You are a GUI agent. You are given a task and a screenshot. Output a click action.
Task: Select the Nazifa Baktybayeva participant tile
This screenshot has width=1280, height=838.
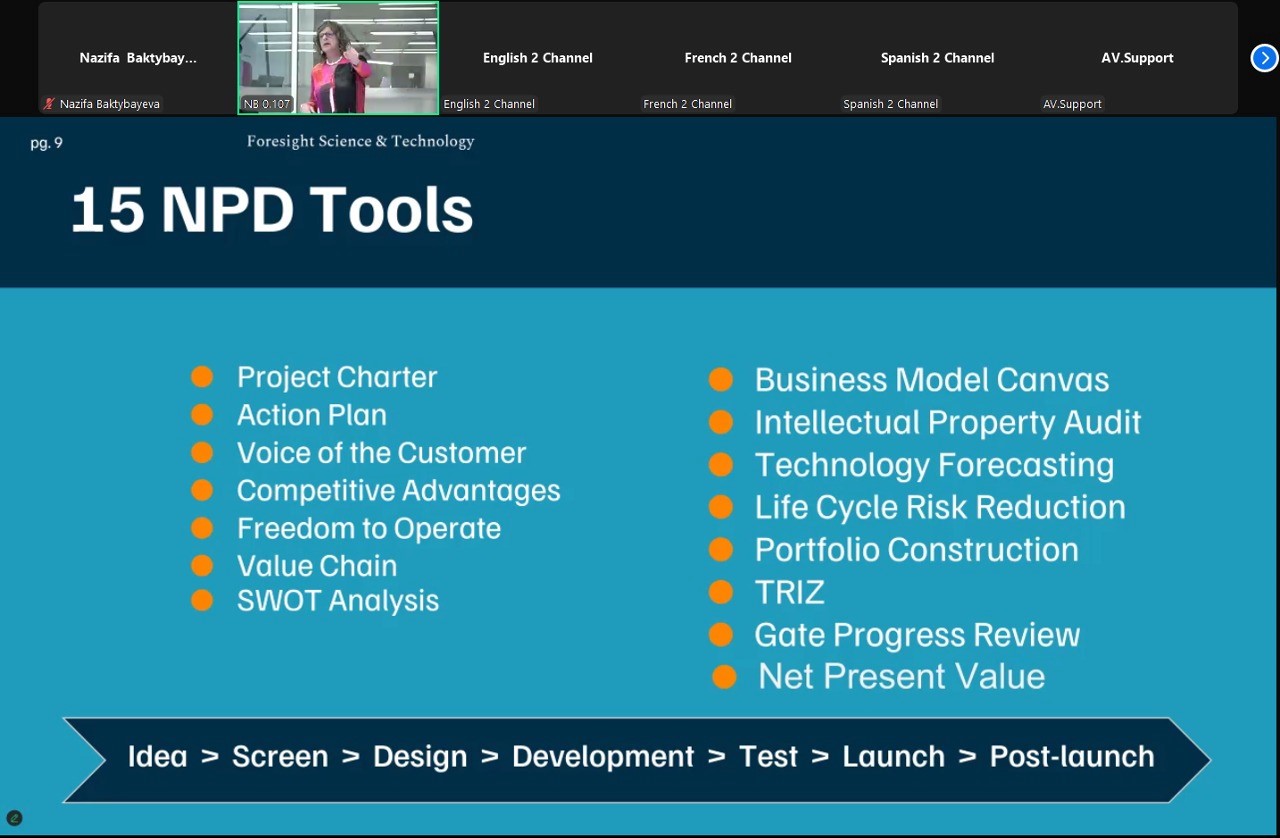coord(138,58)
